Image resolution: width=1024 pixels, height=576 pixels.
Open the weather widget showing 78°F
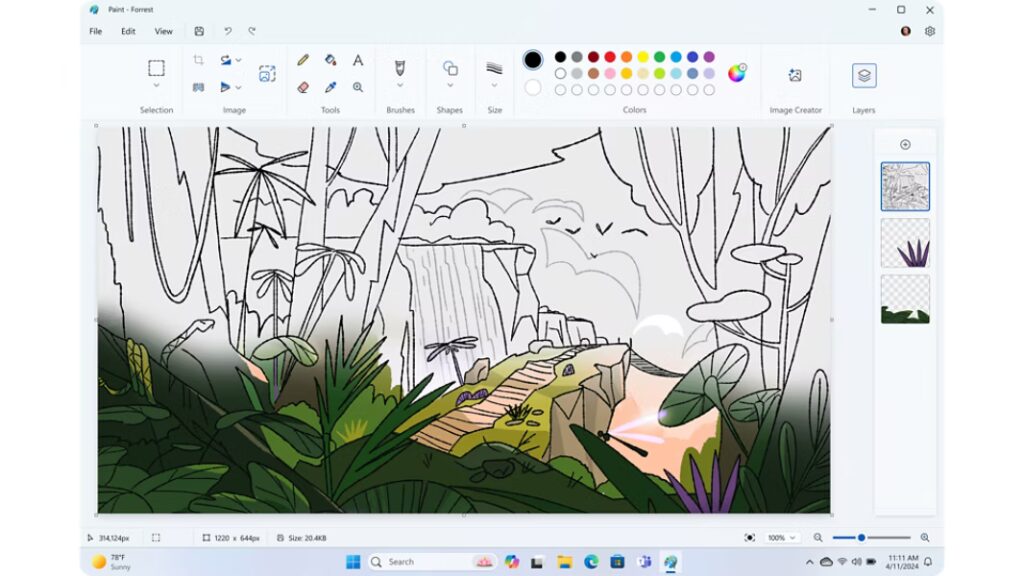(x=112, y=562)
